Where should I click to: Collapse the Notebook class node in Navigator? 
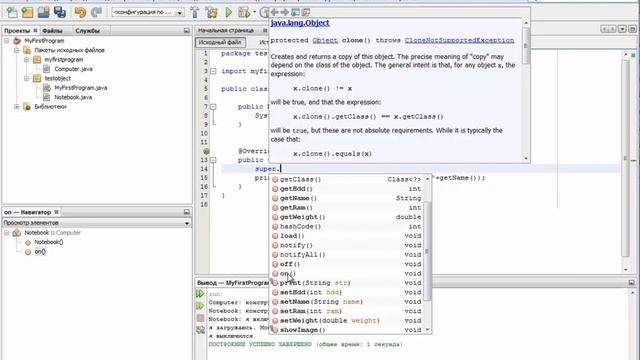point(7,233)
